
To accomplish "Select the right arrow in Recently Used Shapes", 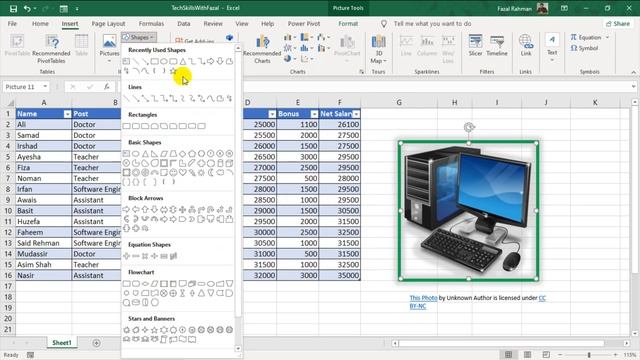I will click(x=211, y=61).
